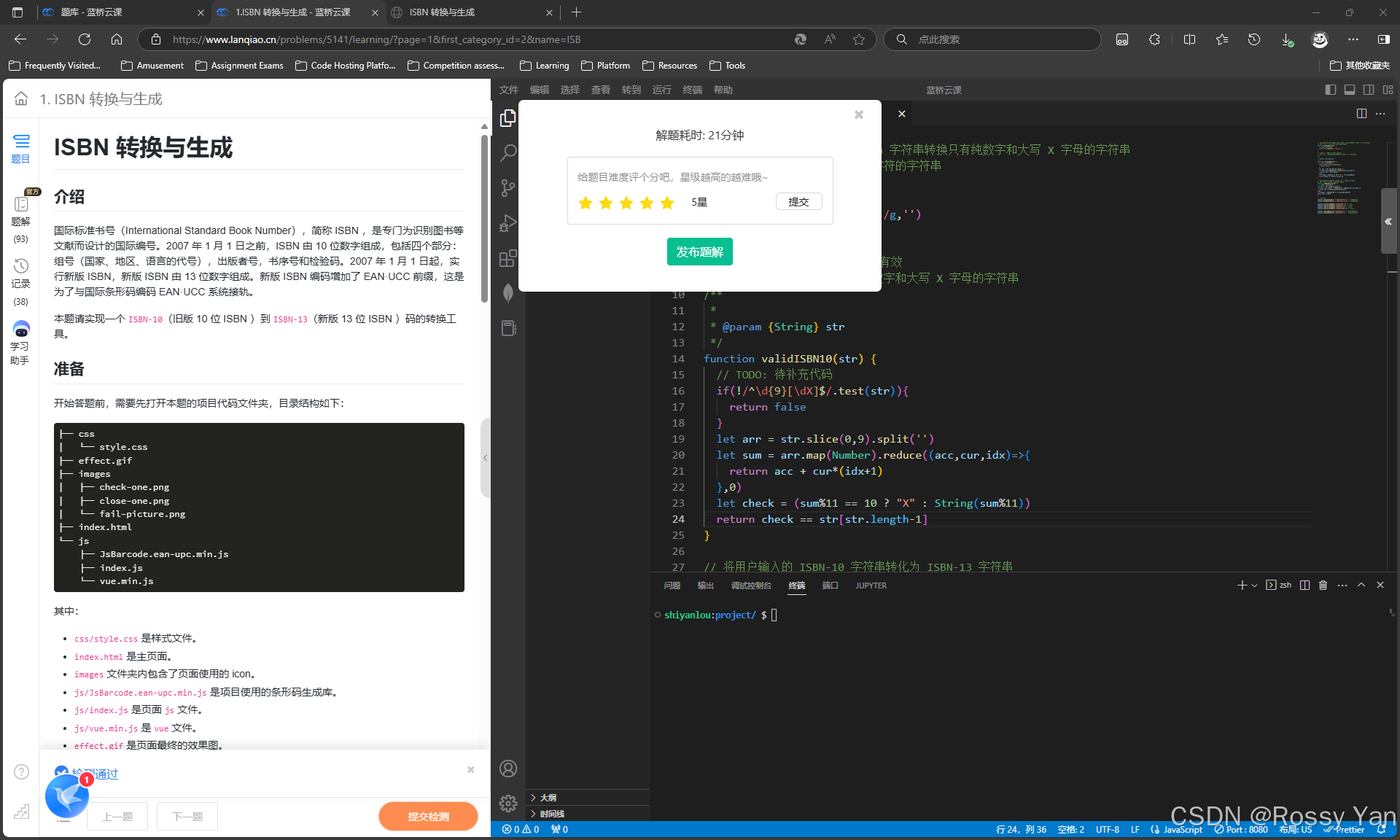Expand the 大纲 outline section

pyautogui.click(x=548, y=798)
